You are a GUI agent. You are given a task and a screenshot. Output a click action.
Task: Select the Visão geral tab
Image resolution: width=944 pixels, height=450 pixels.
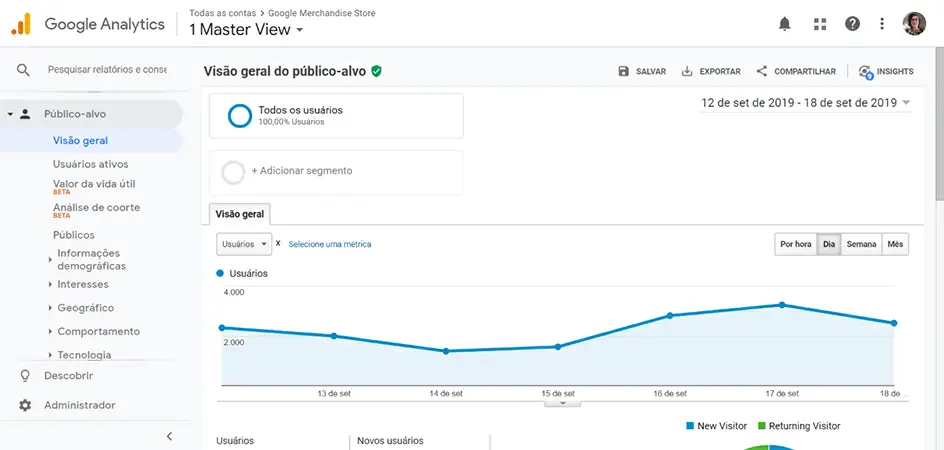(x=240, y=214)
